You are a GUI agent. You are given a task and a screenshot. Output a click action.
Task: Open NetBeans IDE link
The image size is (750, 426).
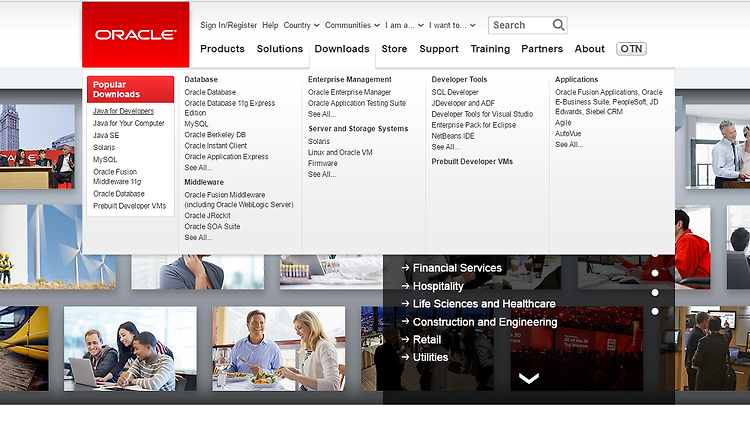pyautogui.click(x=453, y=136)
